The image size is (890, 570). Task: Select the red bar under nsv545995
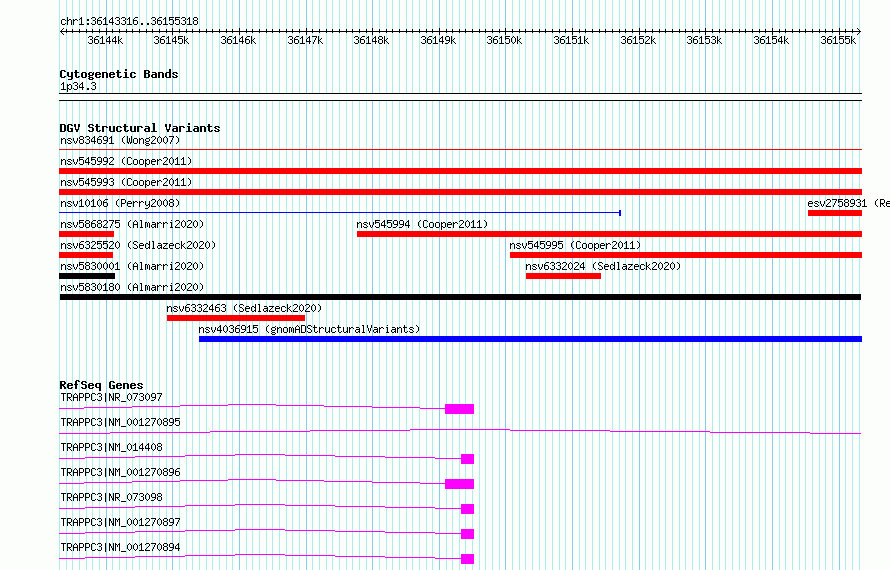pos(686,255)
